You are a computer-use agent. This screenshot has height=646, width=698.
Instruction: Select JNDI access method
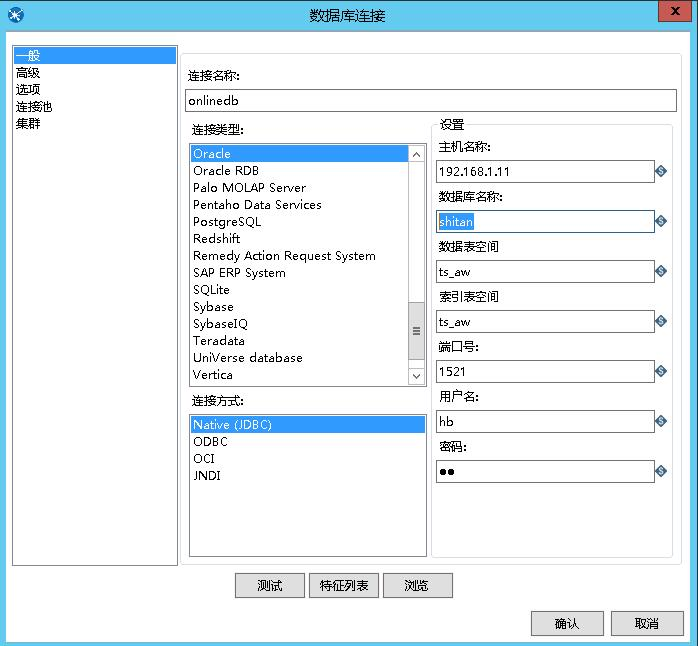click(x=308, y=475)
